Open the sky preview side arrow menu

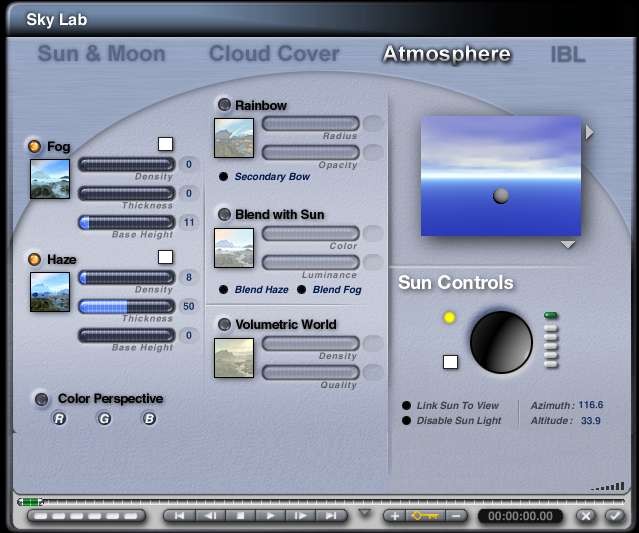[x=590, y=132]
